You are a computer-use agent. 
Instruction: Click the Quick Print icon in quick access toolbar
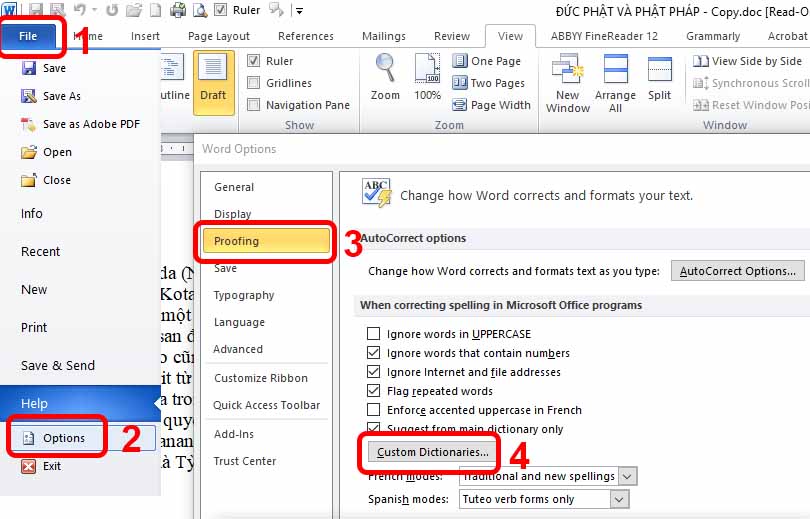coord(178,10)
